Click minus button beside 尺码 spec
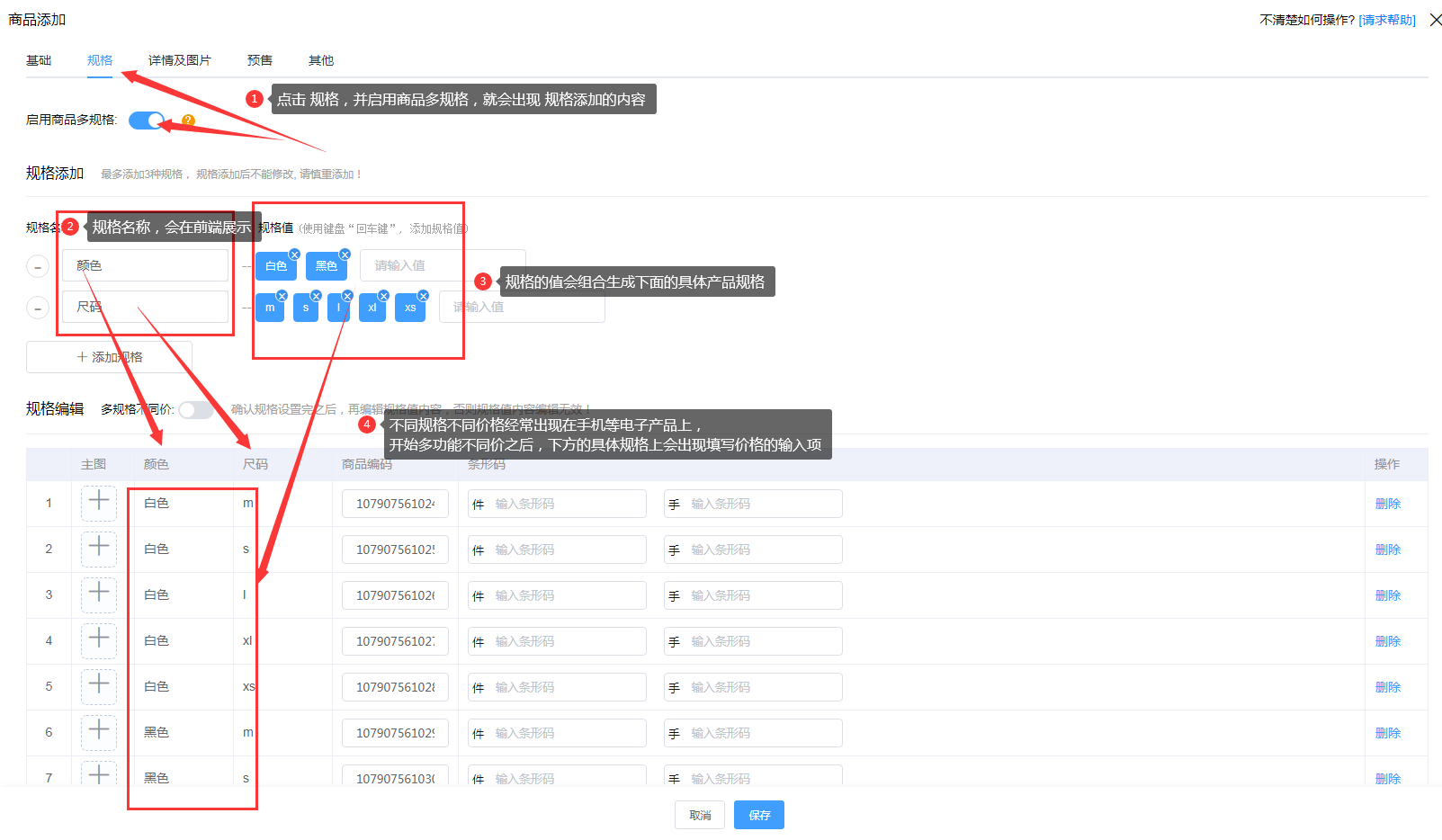The height and width of the screenshot is (840, 1442). 37,308
